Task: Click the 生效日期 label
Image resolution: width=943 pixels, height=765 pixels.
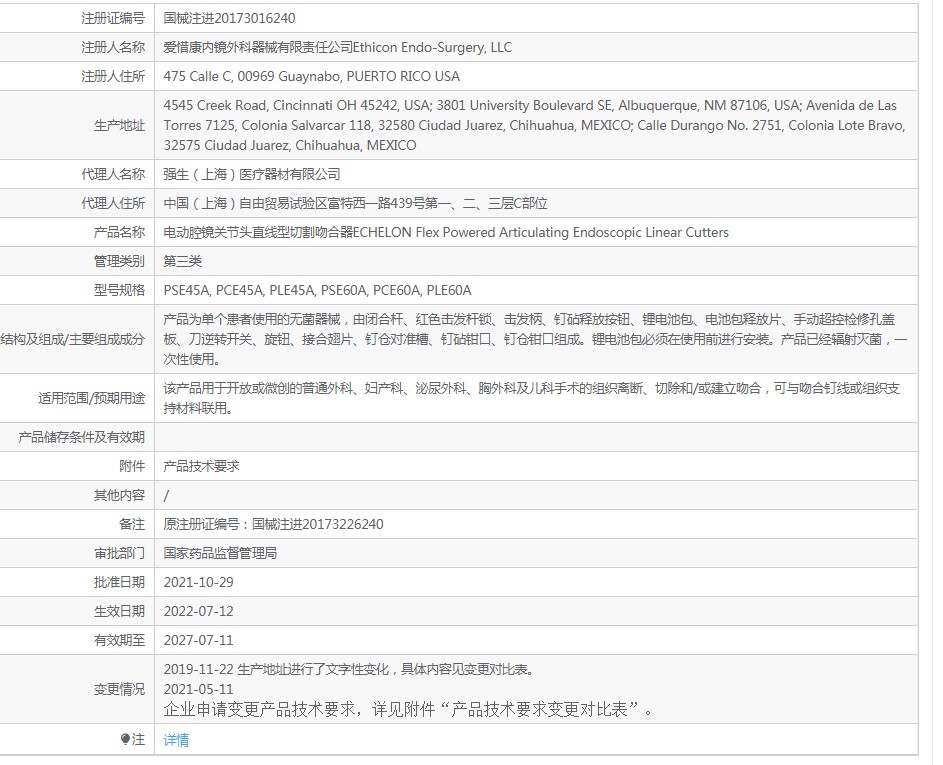Action: pyautogui.click(x=119, y=611)
